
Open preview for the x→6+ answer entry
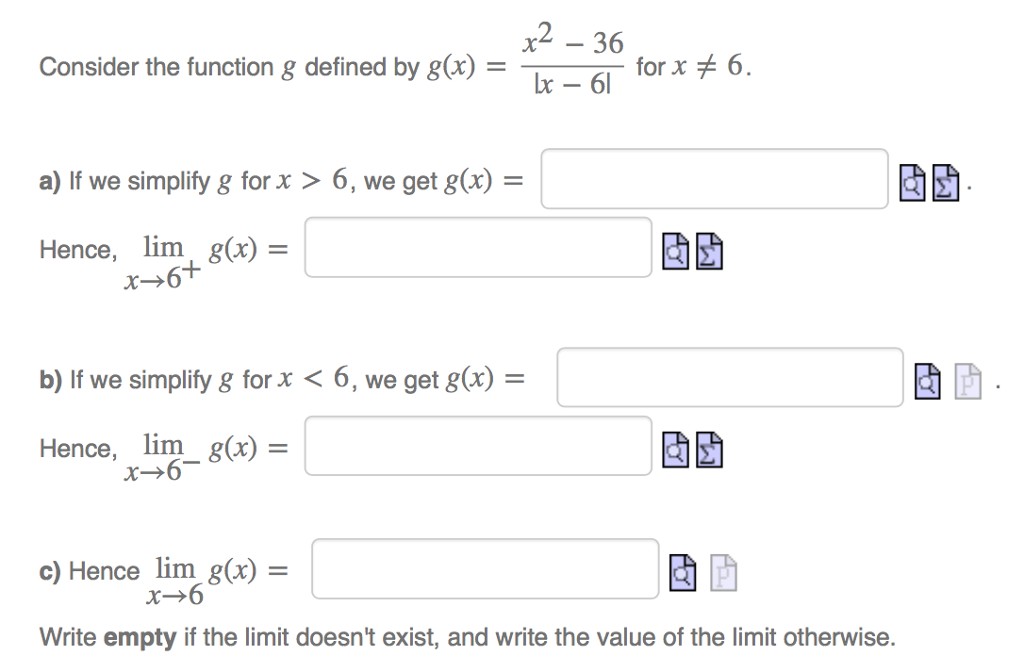[675, 253]
